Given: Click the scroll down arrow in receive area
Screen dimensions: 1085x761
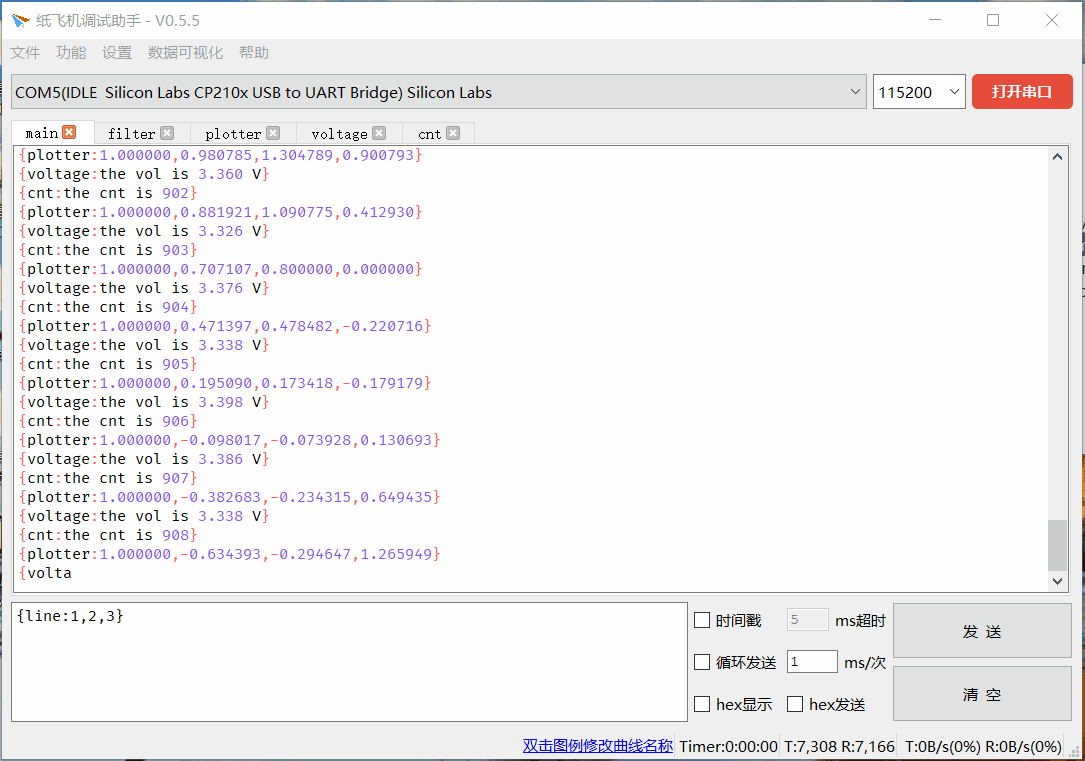Looking at the screenshot, I should pos(1057,581).
